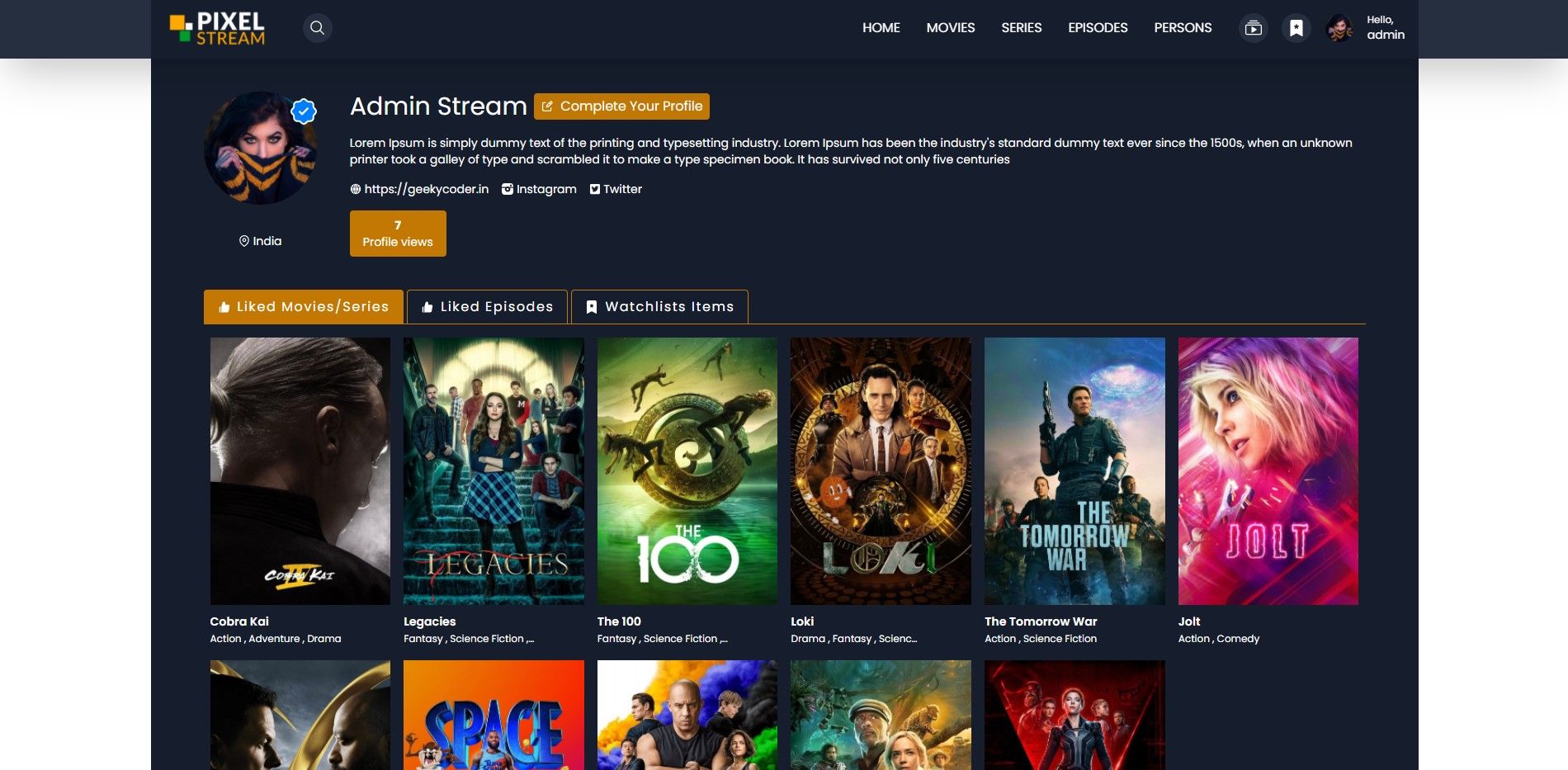Click The Tomorrow War poster
The width and height of the screenshot is (1568, 770).
click(x=1074, y=471)
